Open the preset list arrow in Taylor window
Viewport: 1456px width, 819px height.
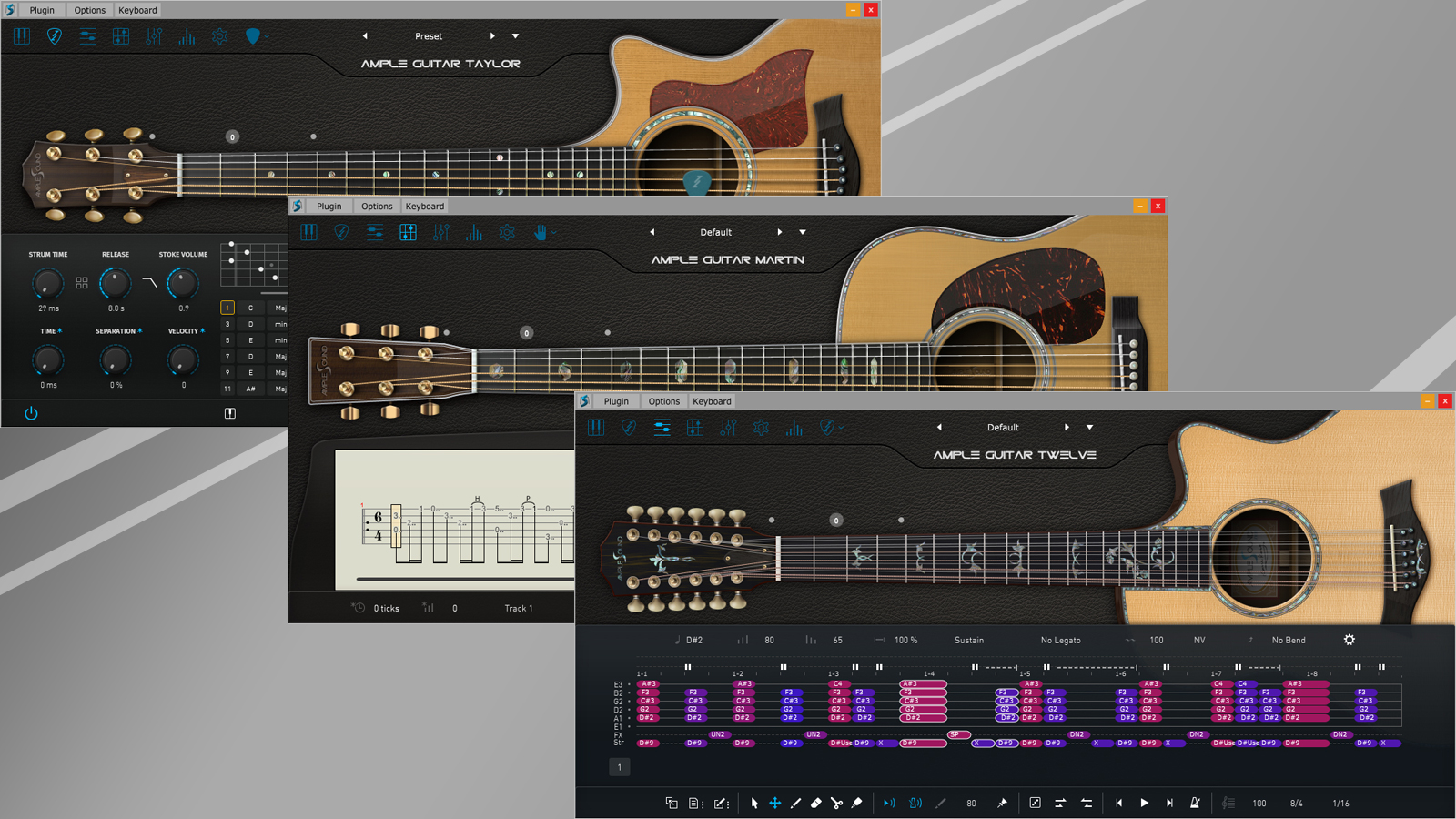click(x=515, y=36)
